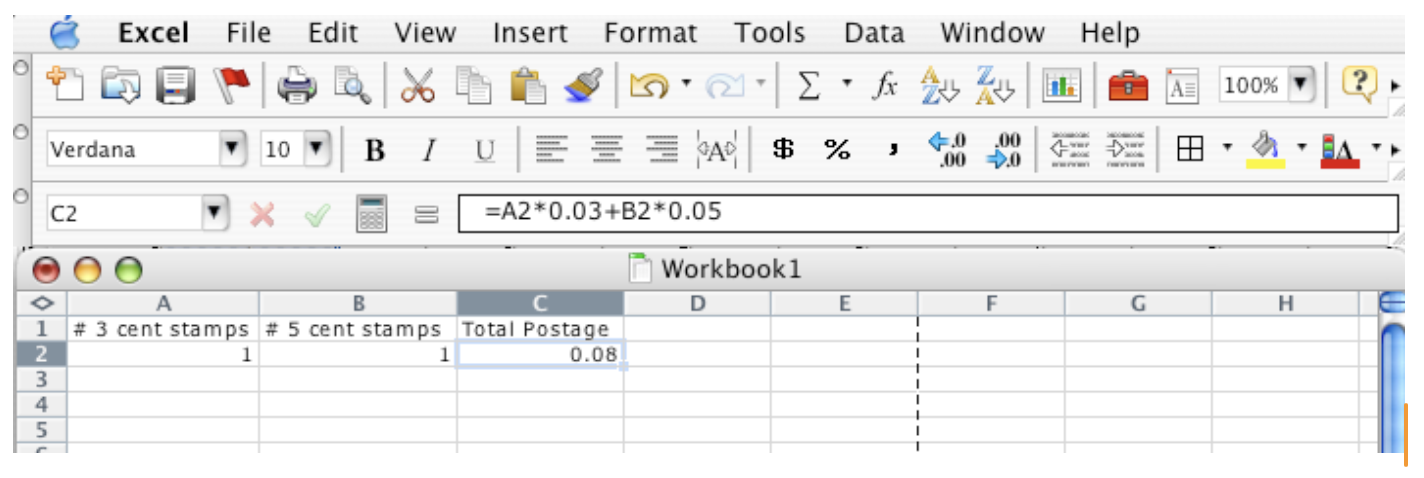
Task: Cancel the formula entry with red X
Action: [262, 213]
